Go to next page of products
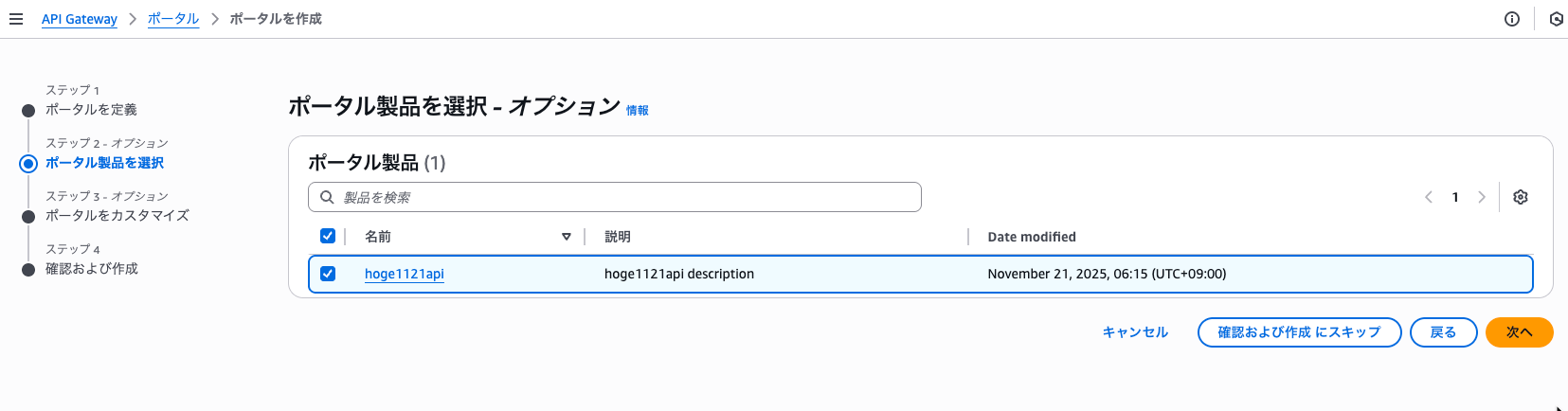The image size is (1568, 411). point(1482,197)
